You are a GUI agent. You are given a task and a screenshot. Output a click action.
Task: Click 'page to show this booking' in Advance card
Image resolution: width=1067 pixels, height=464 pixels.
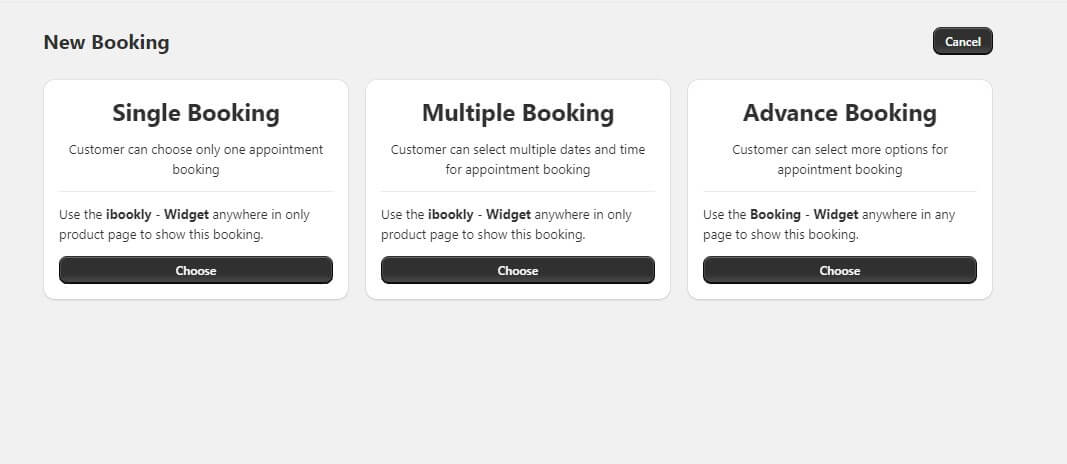click(780, 235)
